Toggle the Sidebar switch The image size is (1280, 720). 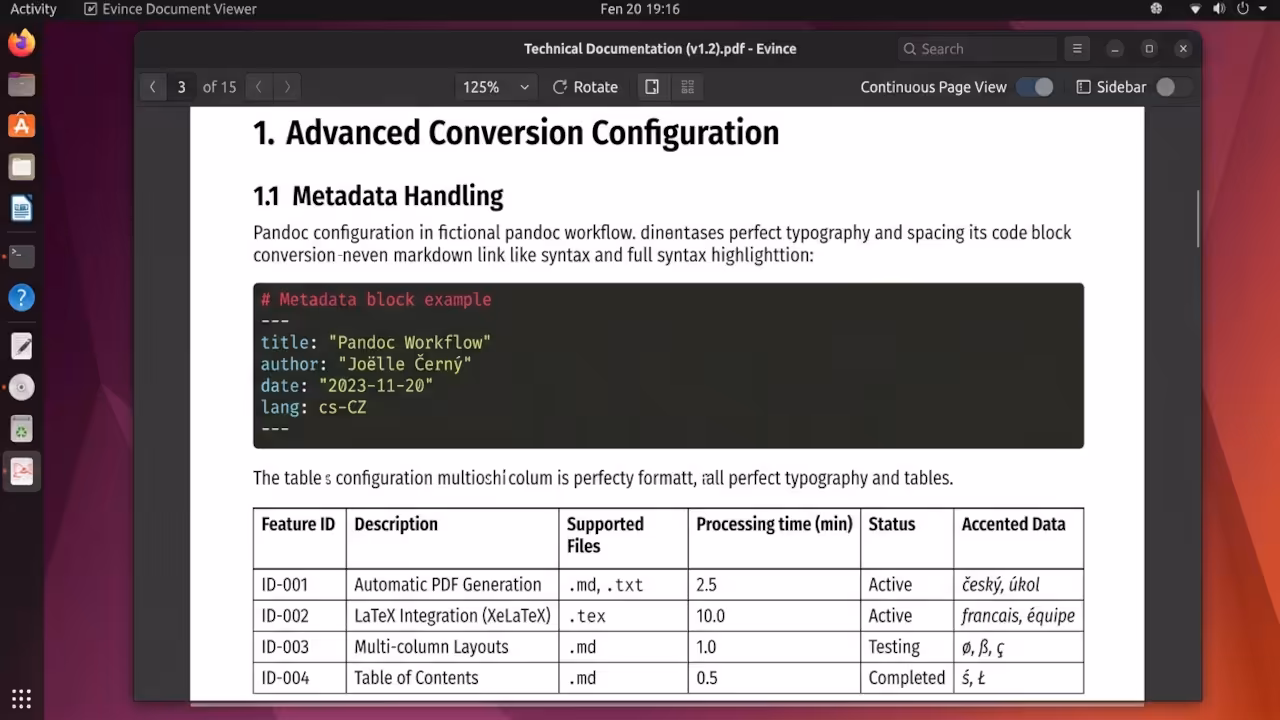1175,87
